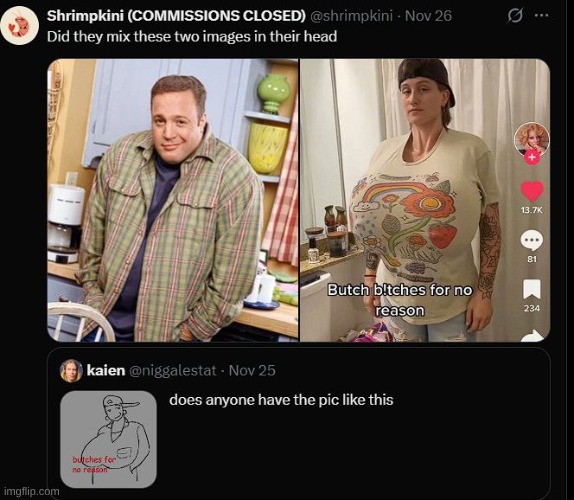Open the quoted tweet text
This screenshot has width=574, height=500.
(281, 400)
